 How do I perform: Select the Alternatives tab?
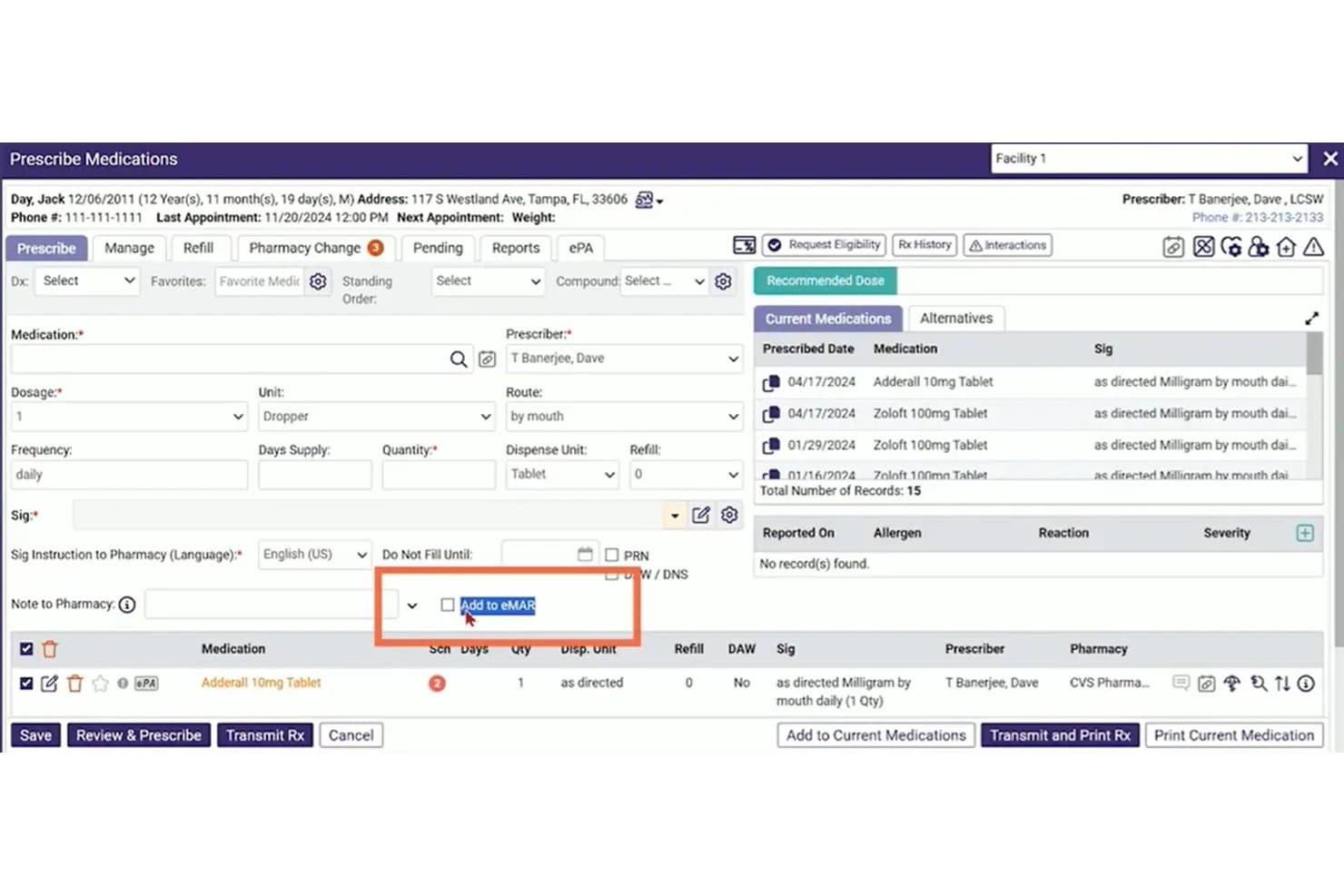(x=956, y=319)
